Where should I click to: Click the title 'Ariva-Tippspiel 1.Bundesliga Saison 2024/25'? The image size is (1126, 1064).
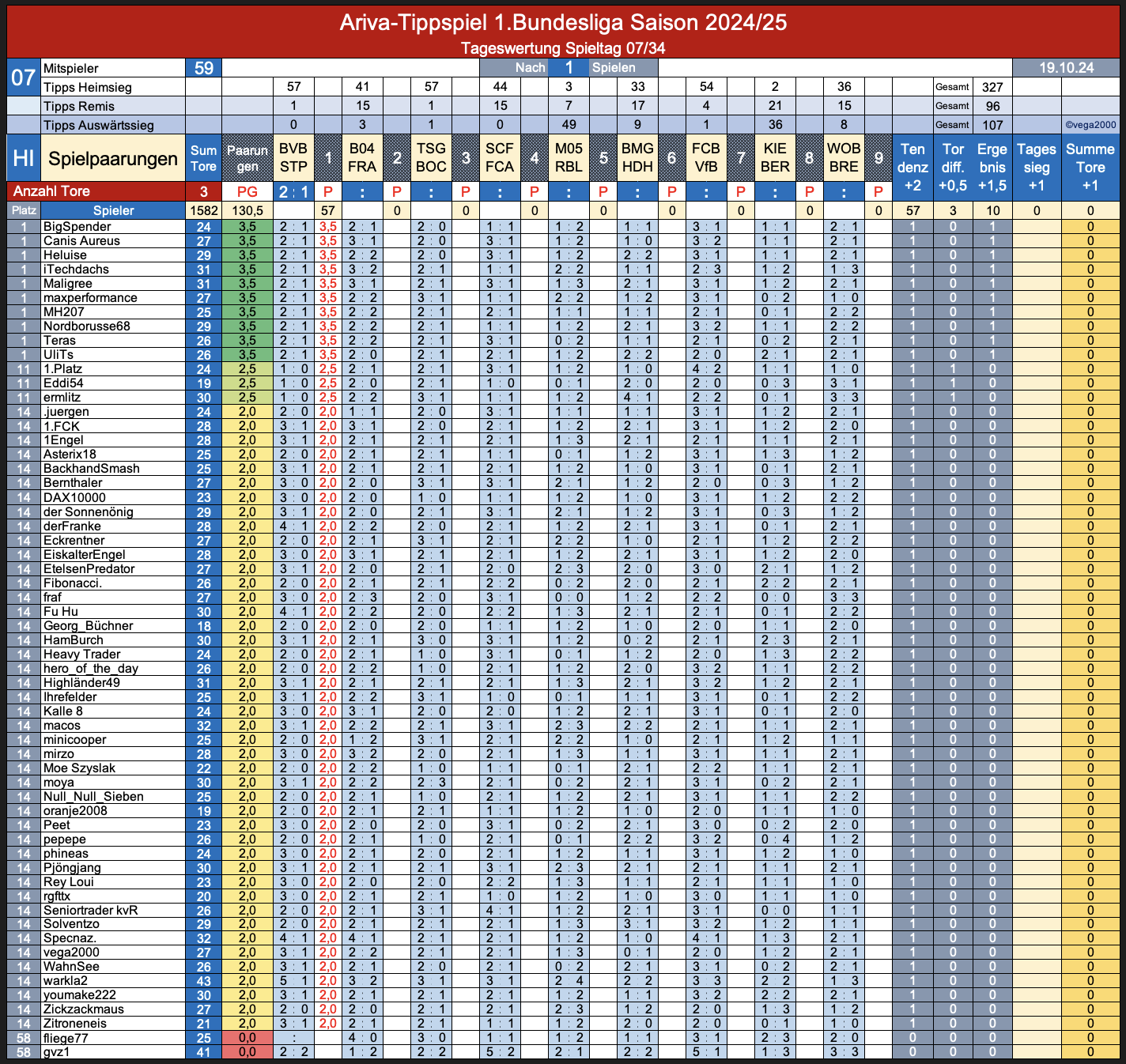563,23
